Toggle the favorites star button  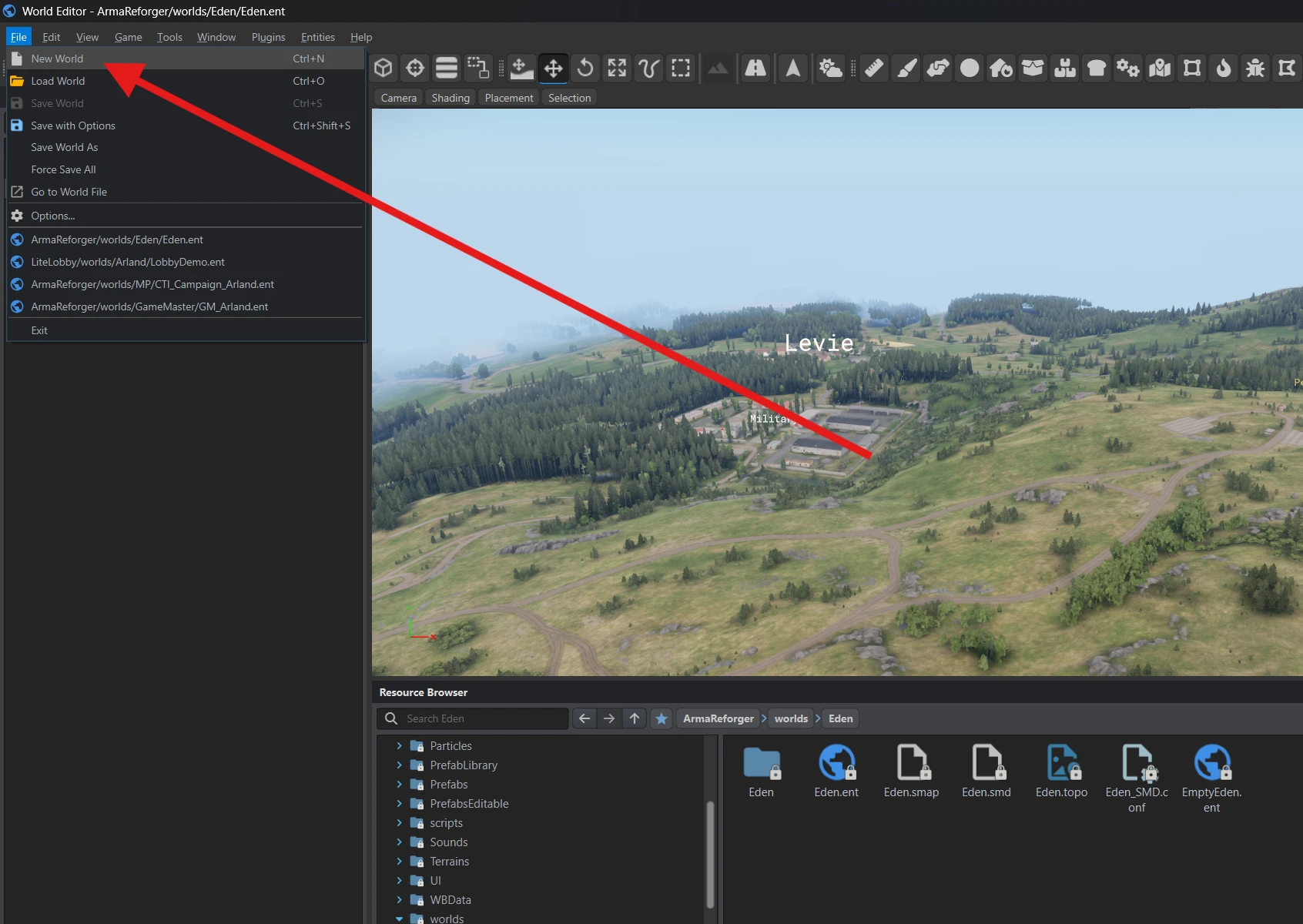(662, 718)
